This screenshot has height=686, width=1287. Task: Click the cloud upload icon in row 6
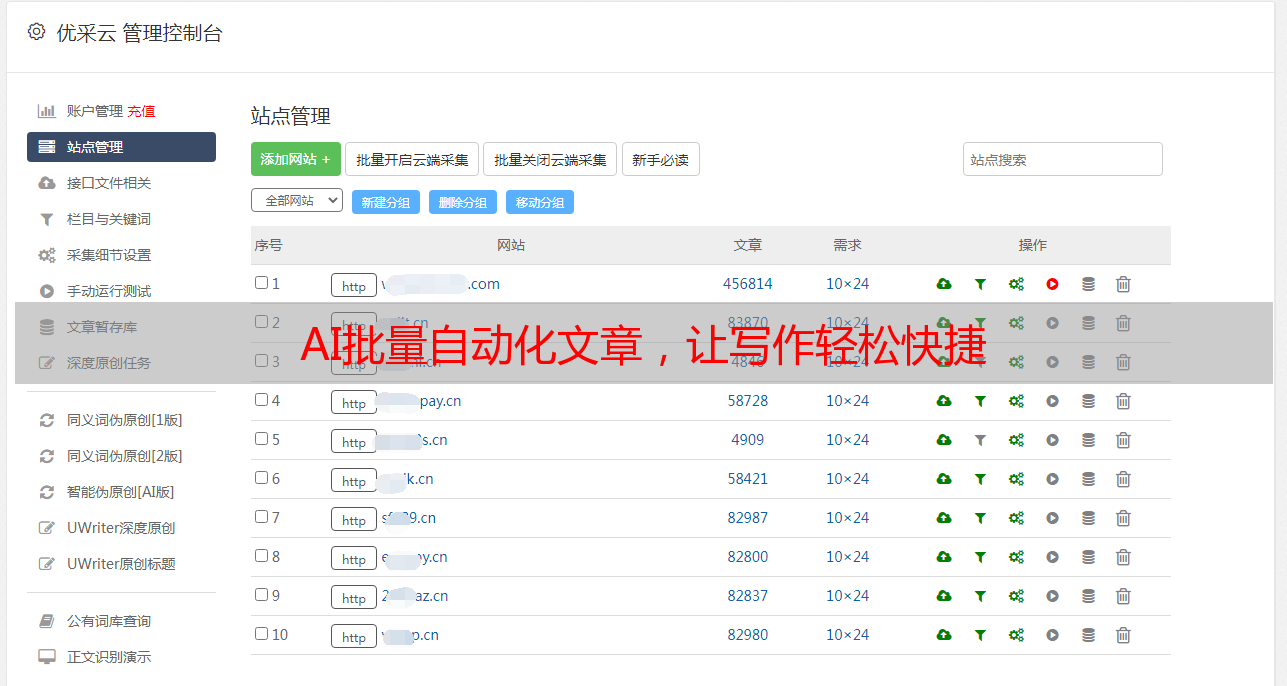[x=943, y=479]
